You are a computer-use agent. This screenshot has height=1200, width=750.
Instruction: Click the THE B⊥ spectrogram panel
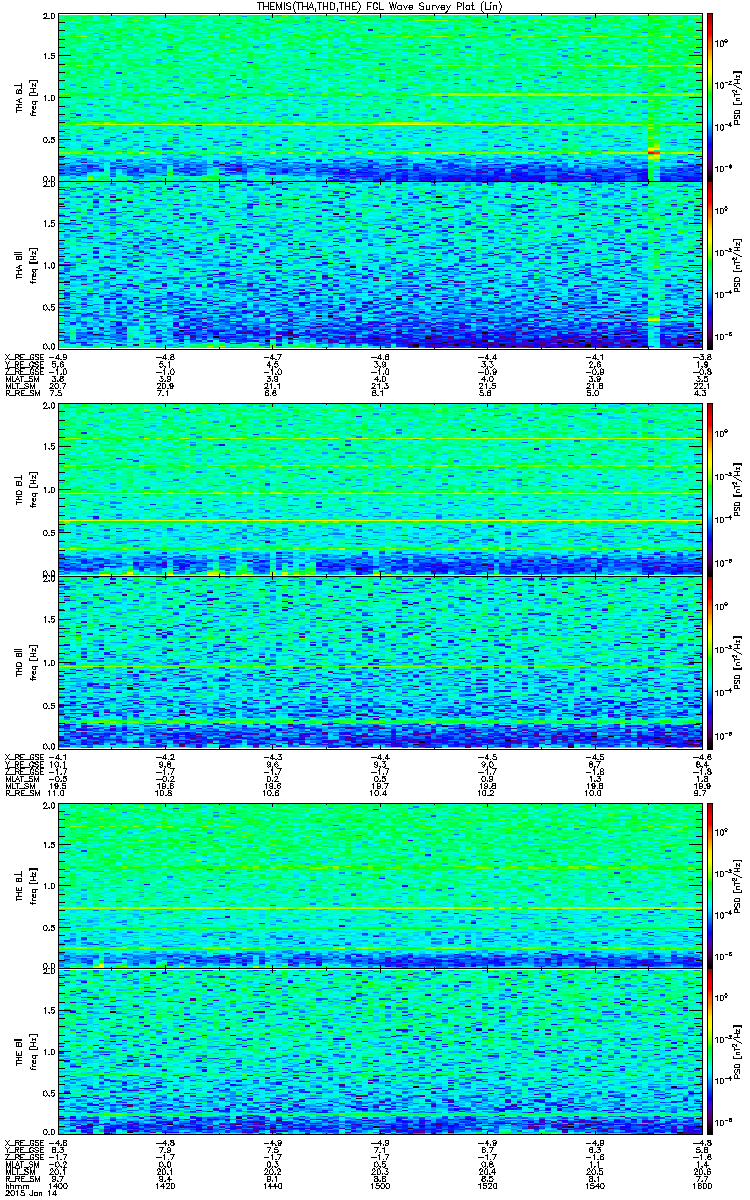point(381,884)
